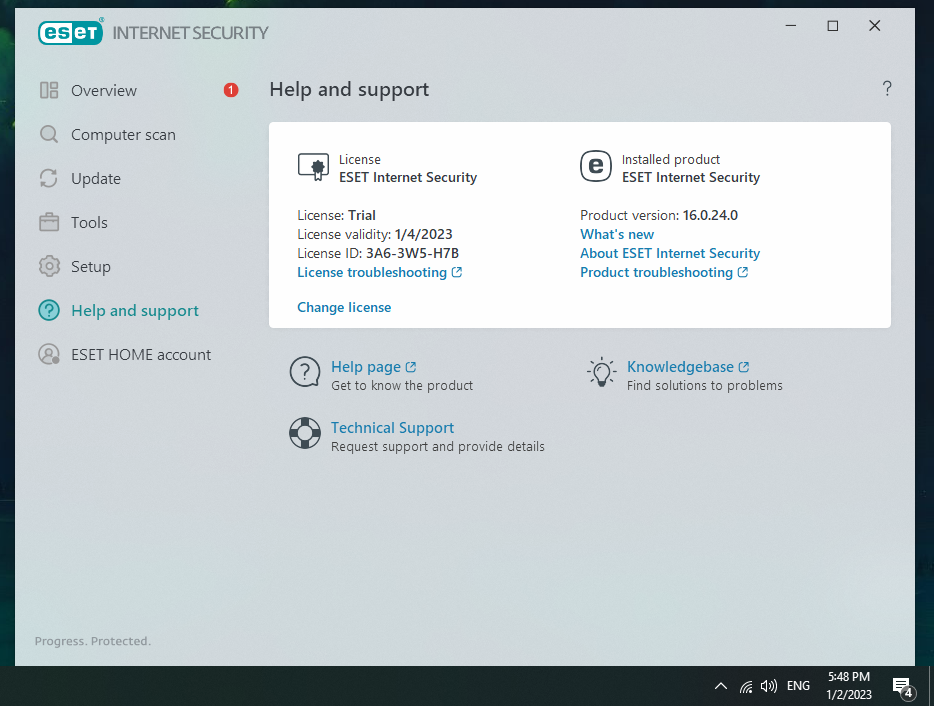The width and height of the screenshot is (934, 706).
Task: Click the external-link icon after Product troubleshooting
Action: pyautogui.click(x=743, y=272)
